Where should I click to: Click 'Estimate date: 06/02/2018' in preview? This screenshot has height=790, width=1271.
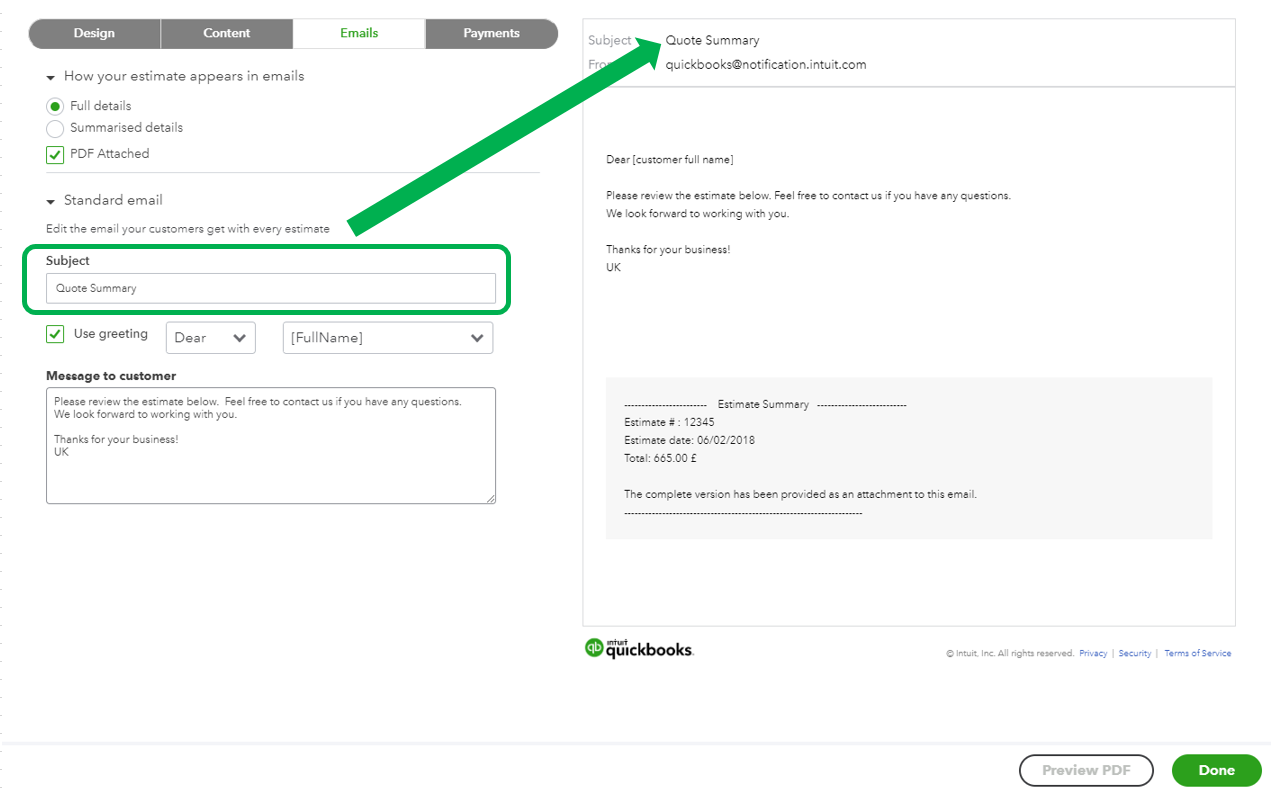click(690, 440)
